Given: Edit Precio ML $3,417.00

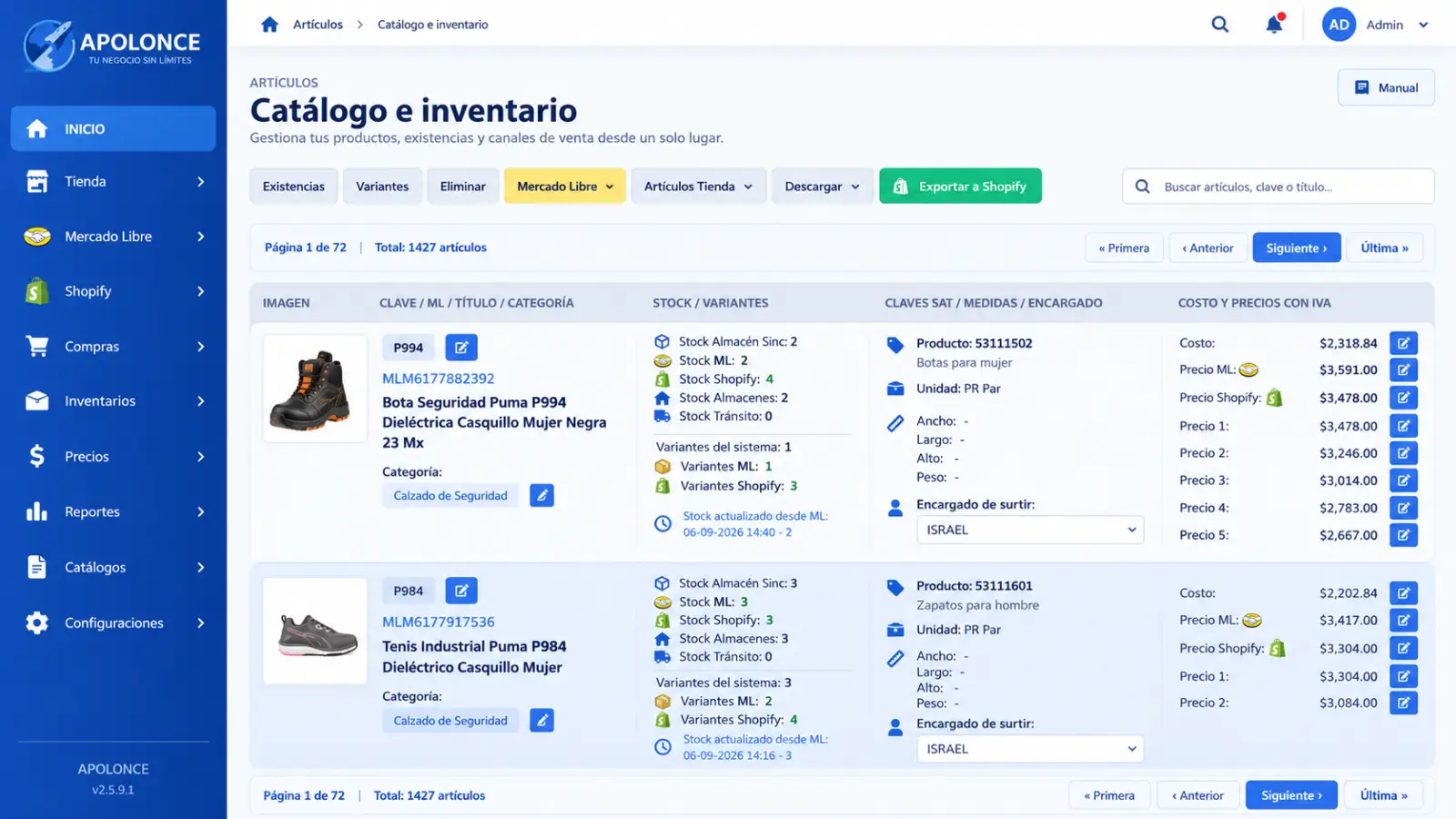Looking at the screenshot, I should [1403, 621].
